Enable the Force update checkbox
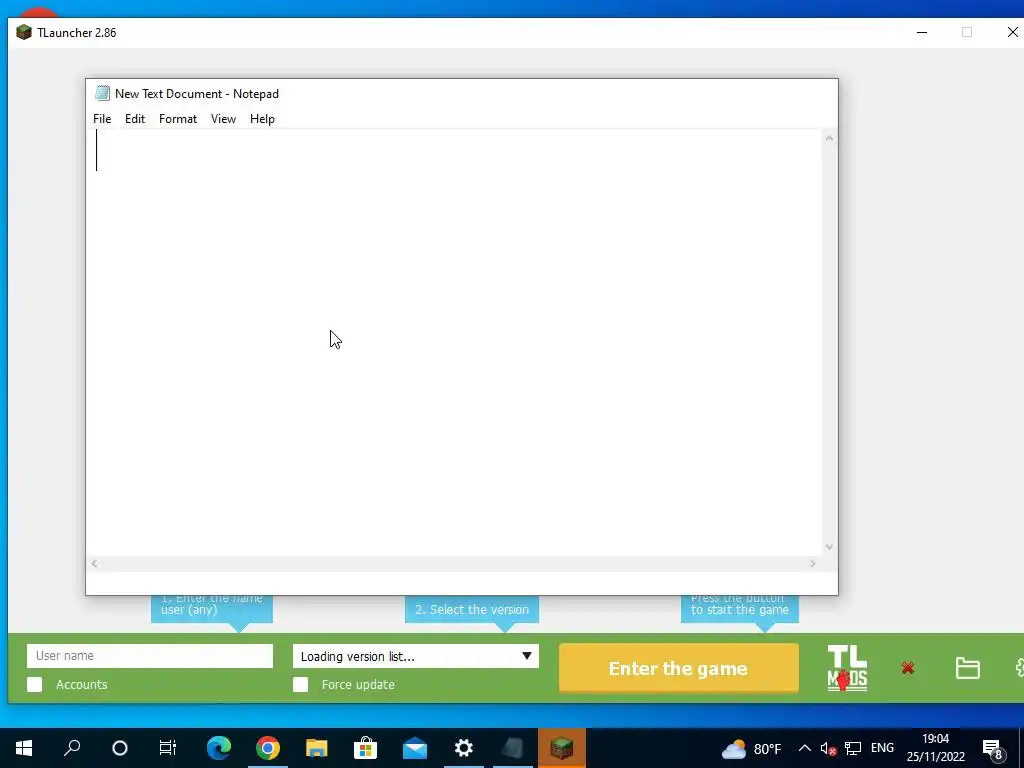 pos(300,684)
